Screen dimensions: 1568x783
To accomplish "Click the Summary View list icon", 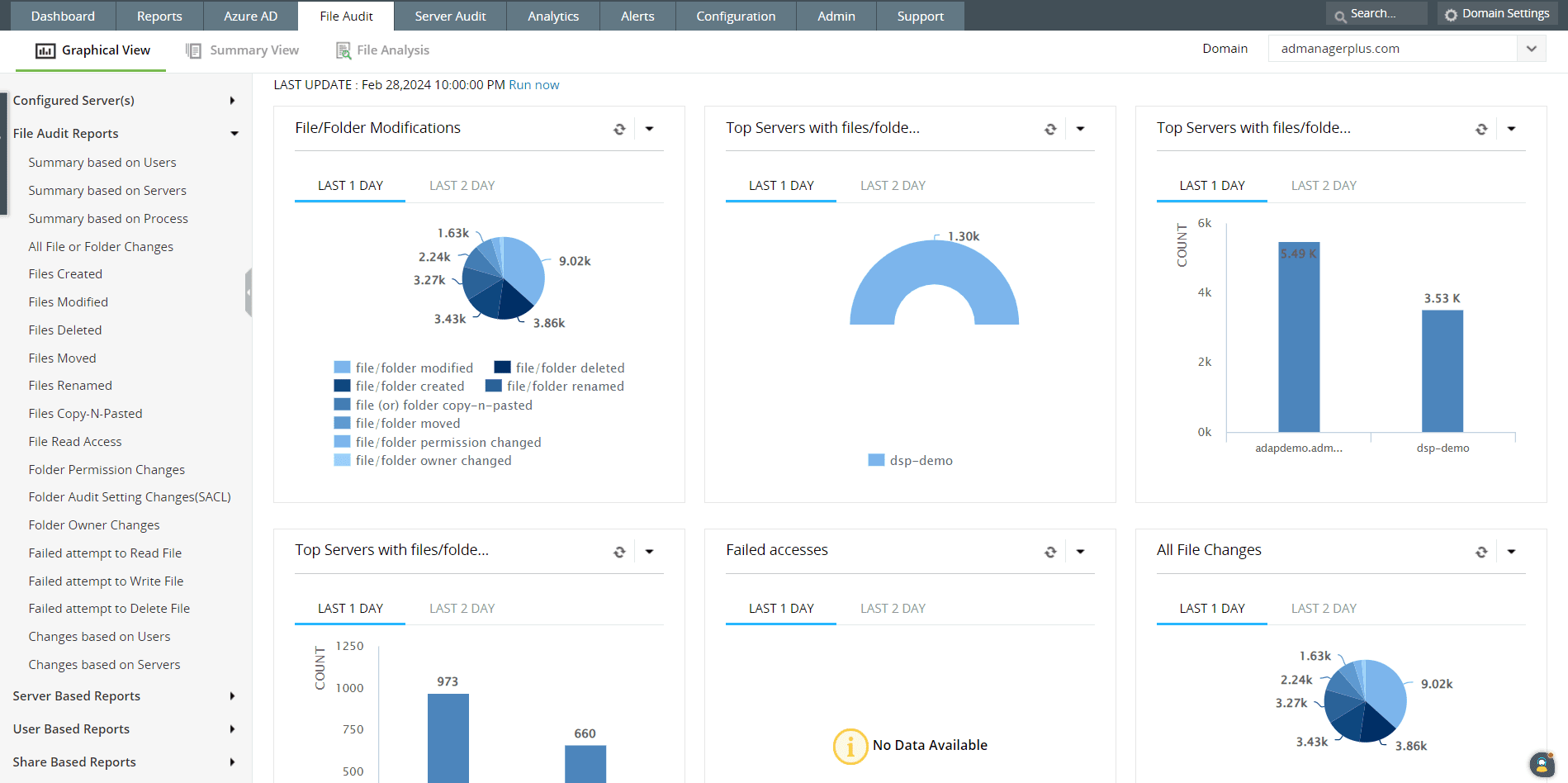I will coord(193,50).
